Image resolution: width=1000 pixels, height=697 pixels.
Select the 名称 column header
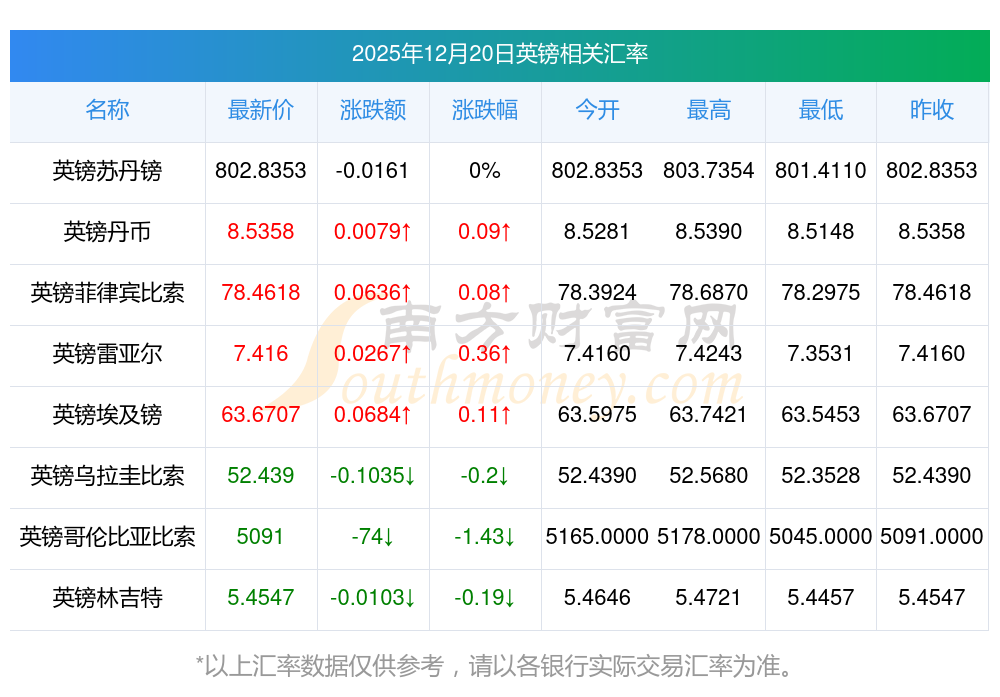(107, 110)
